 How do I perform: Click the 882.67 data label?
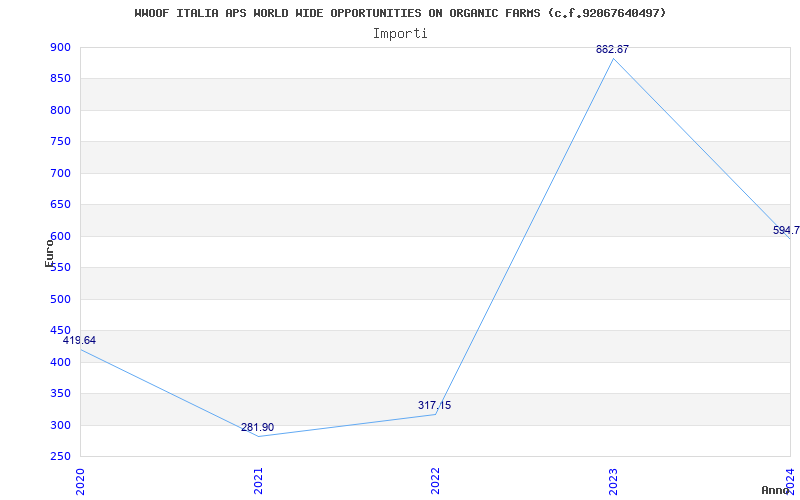tap(612, 49)
